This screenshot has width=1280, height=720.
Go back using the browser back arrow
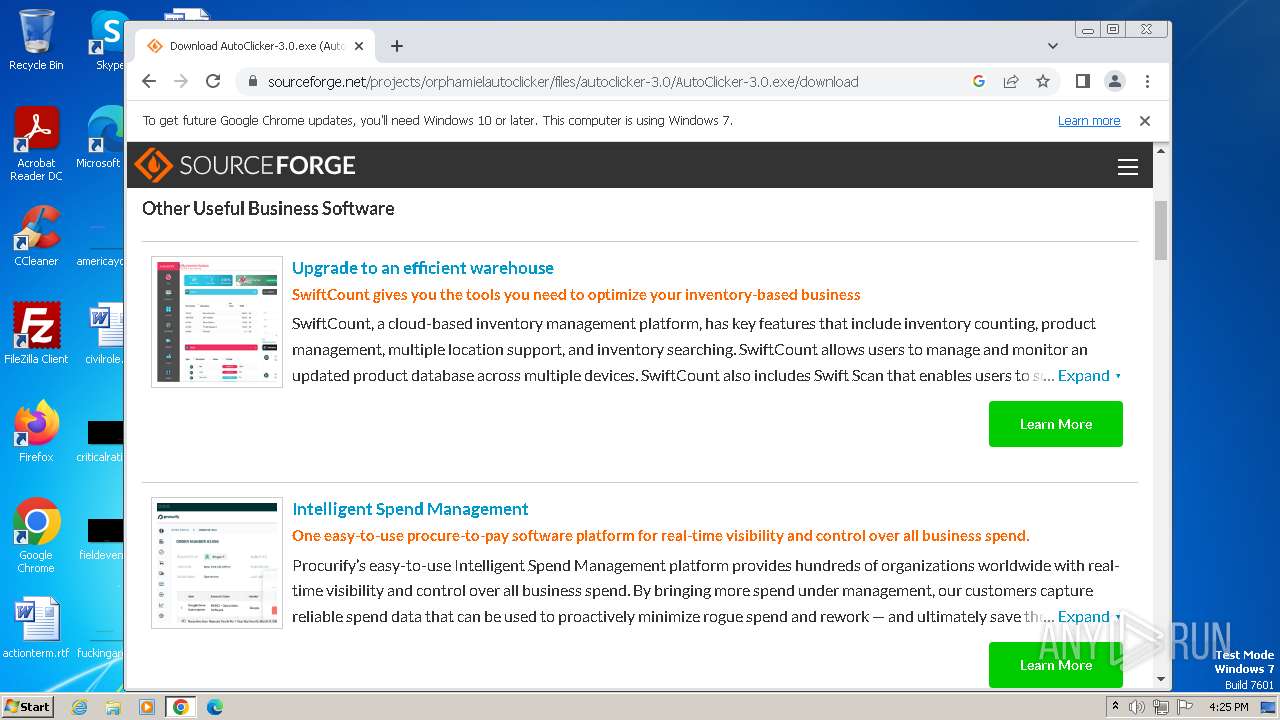pyautogui.click(x=149, y=81)
